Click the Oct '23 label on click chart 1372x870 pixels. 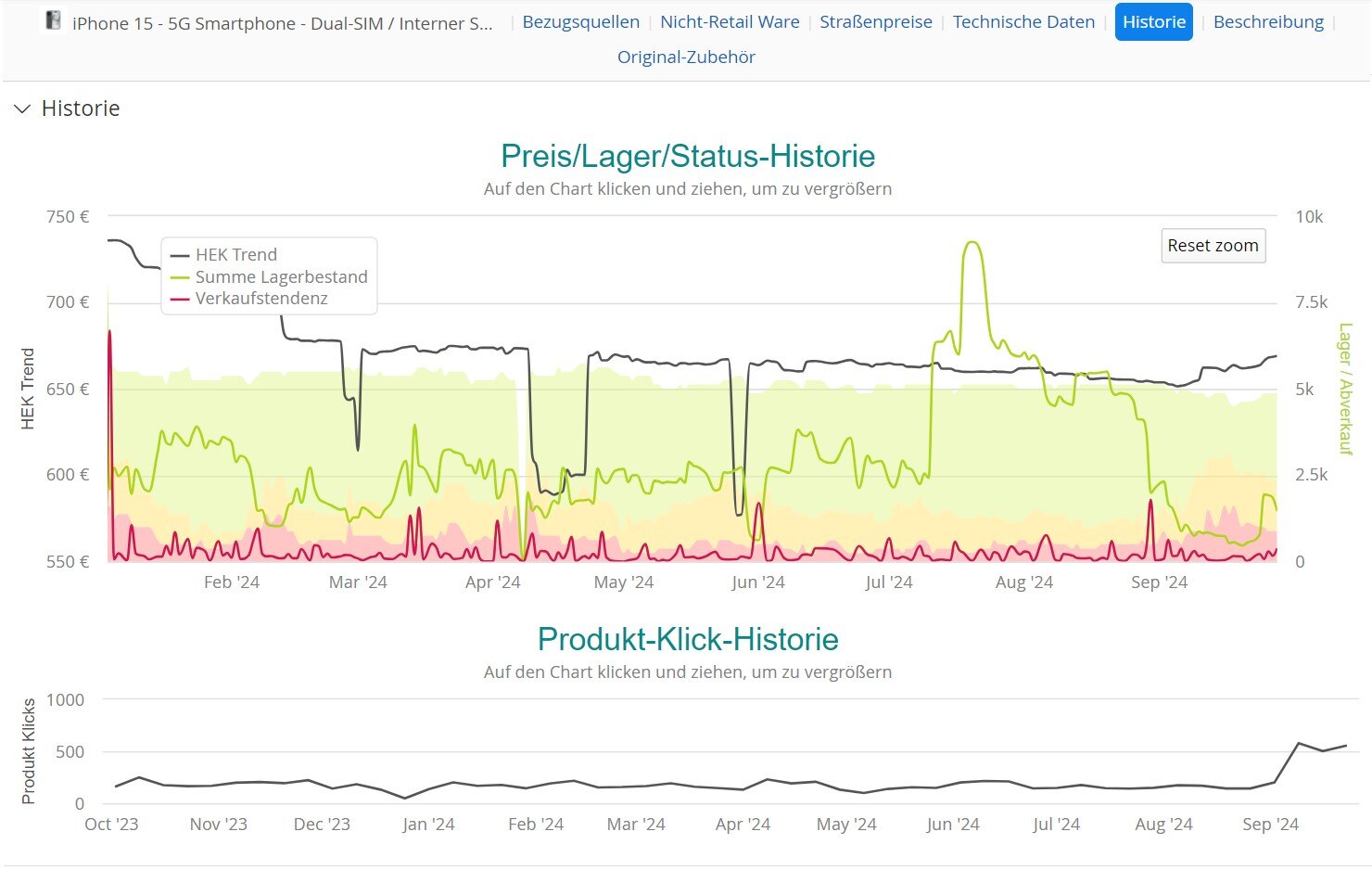click(x=111, y=825)
